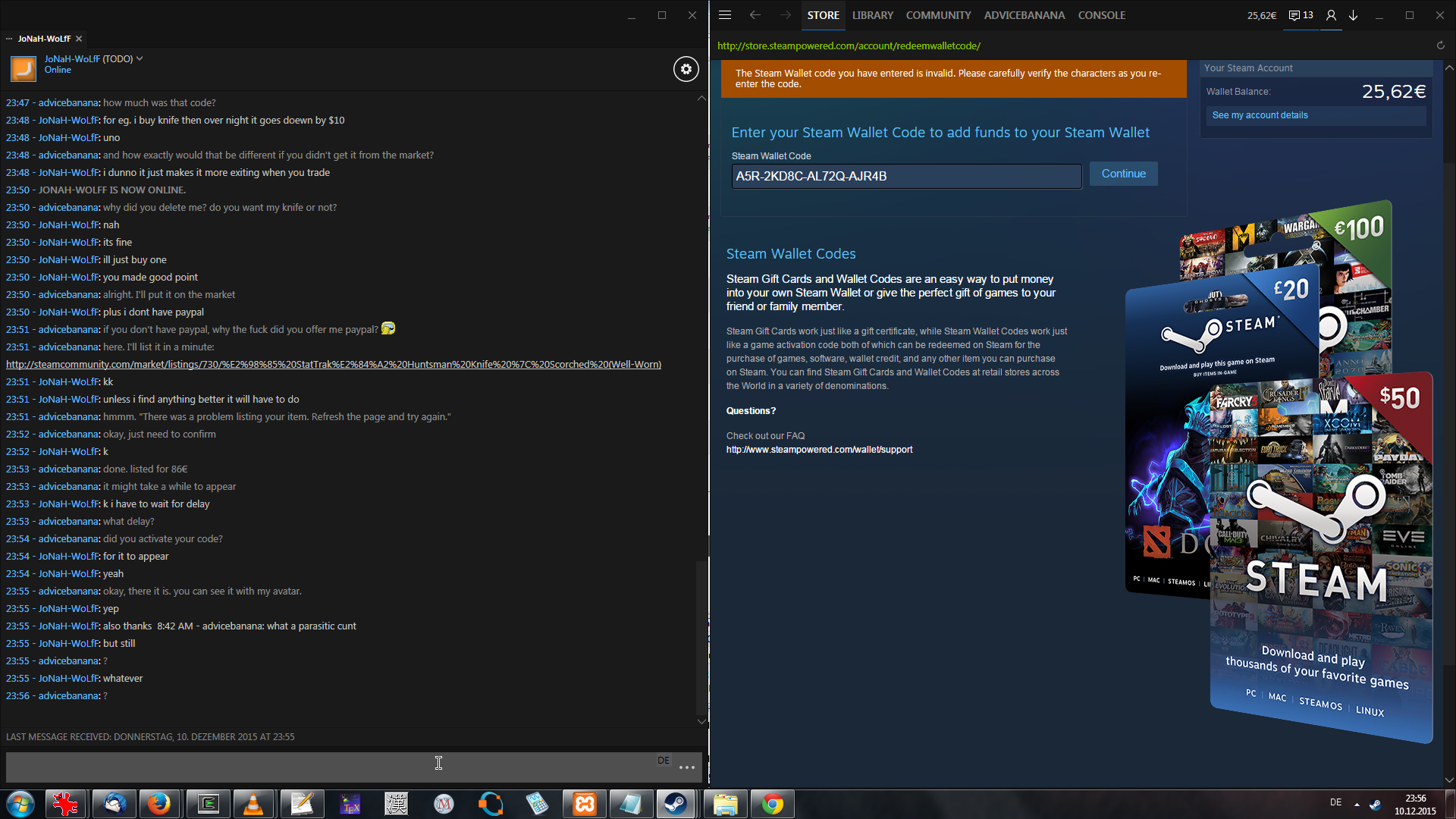Click the Steam hamburger menu icon
This screenshot has height=819, width=1456.
click(x=725, y=15)
